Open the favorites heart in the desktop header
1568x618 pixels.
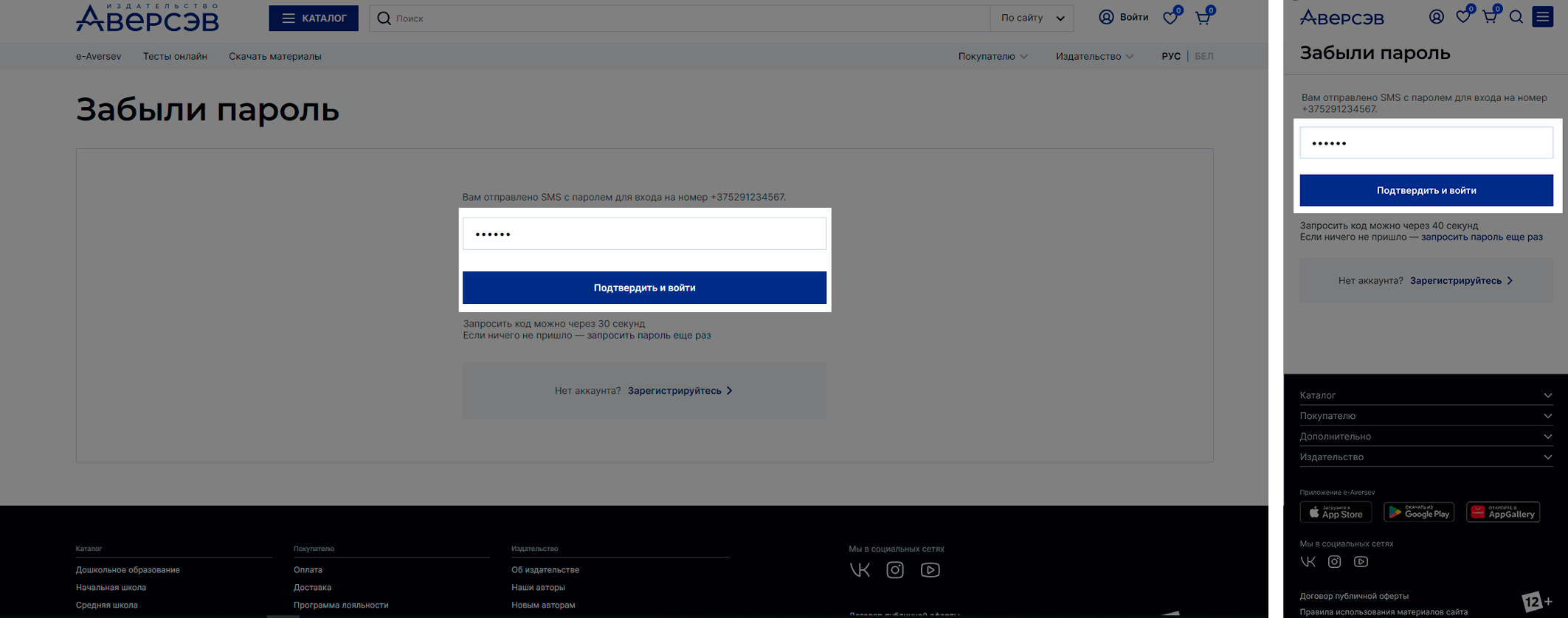pyautogui.click(x=1170, y=18)
